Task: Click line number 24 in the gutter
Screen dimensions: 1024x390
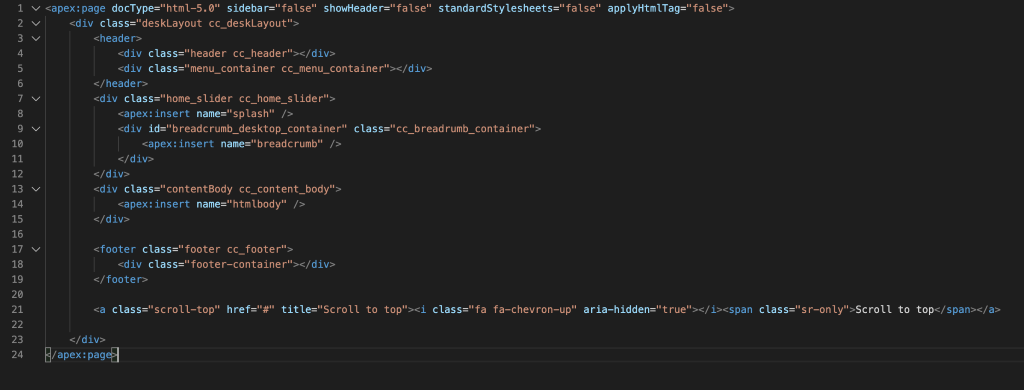Action: pos(18,355)
